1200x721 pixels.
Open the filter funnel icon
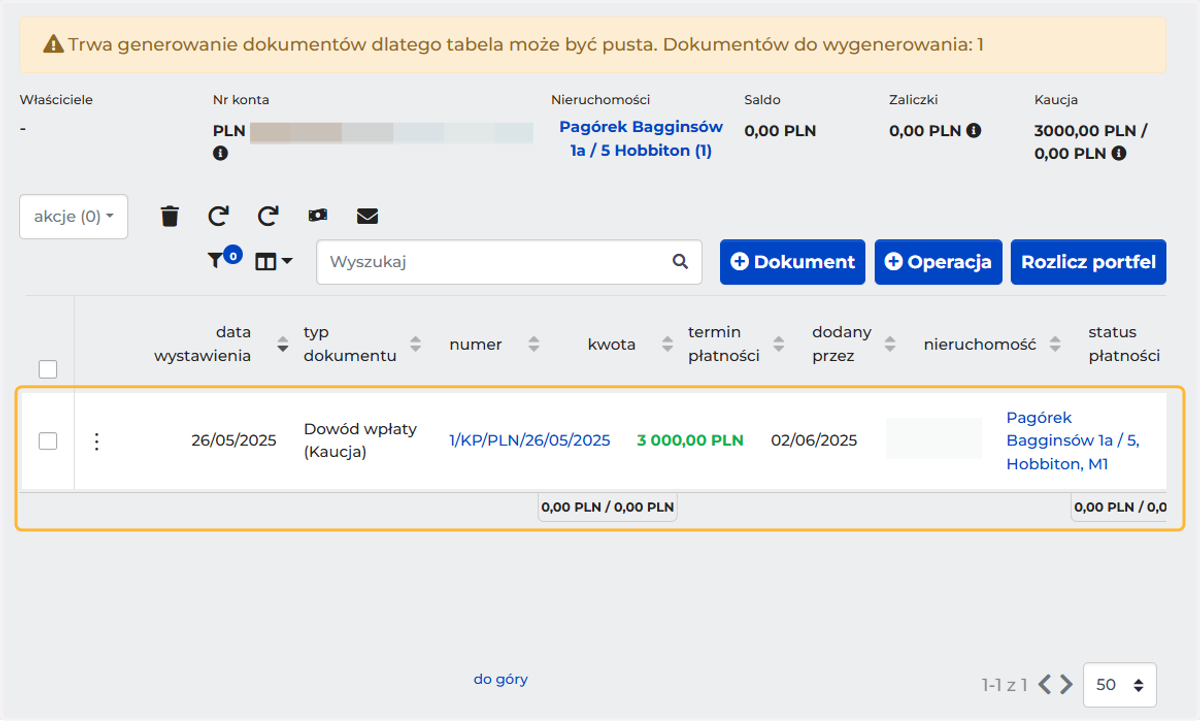216,261
